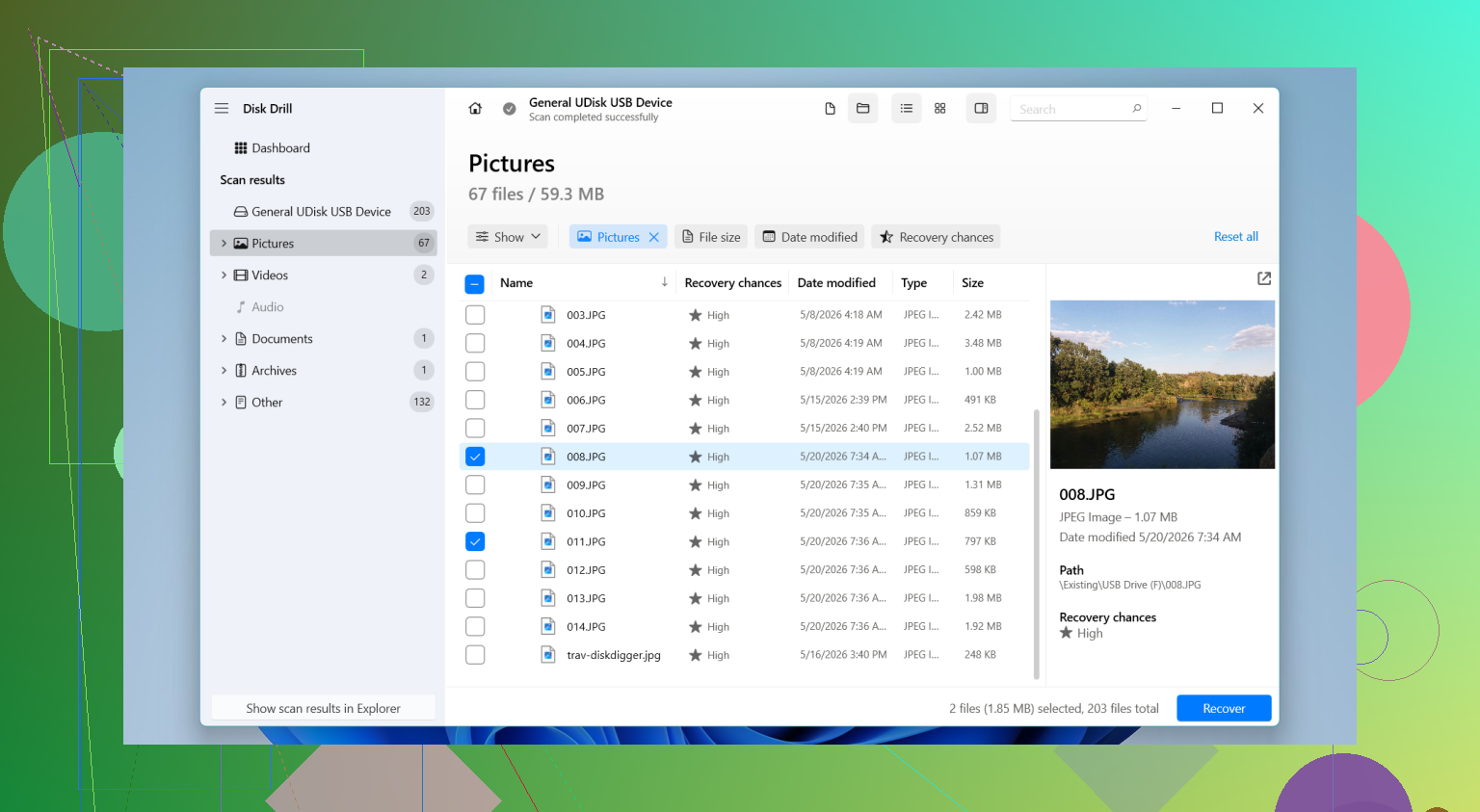Switch to folder view icon
This screenshot has width=1480, height=812.
863,109
